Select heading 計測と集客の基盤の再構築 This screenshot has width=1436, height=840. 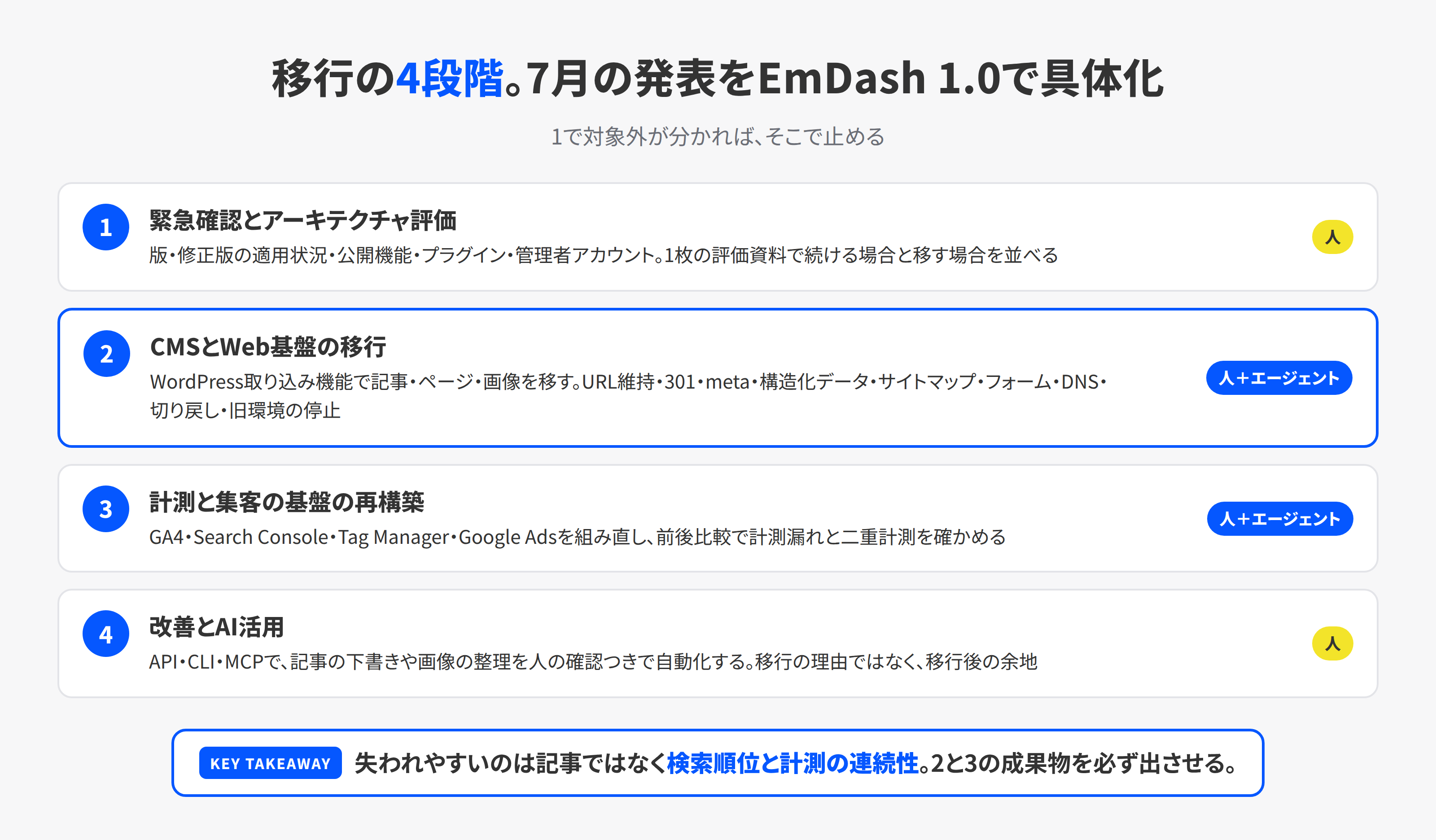(x=287, y=502)
